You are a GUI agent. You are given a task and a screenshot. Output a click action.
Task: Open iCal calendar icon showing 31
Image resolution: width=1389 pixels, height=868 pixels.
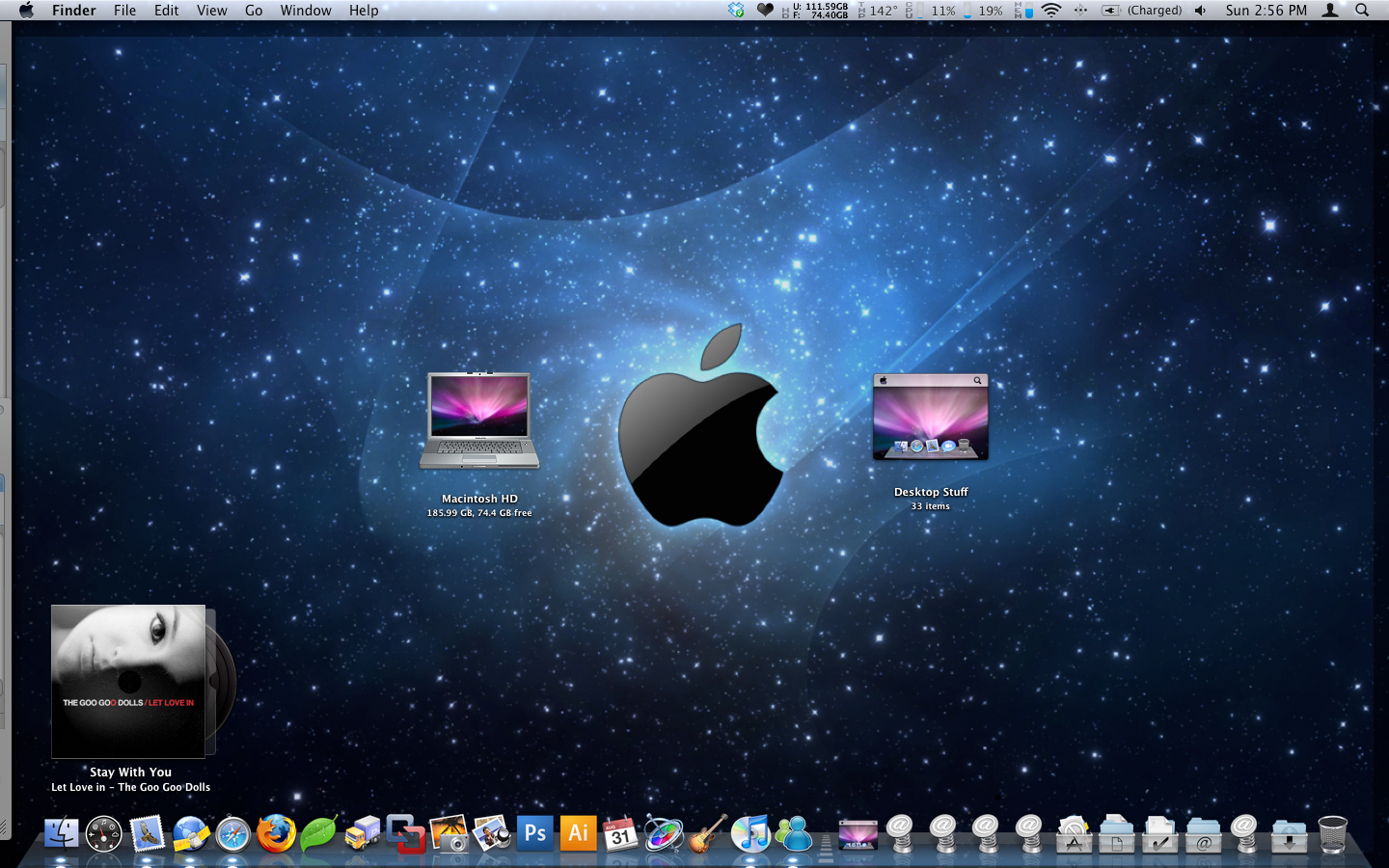620,833
